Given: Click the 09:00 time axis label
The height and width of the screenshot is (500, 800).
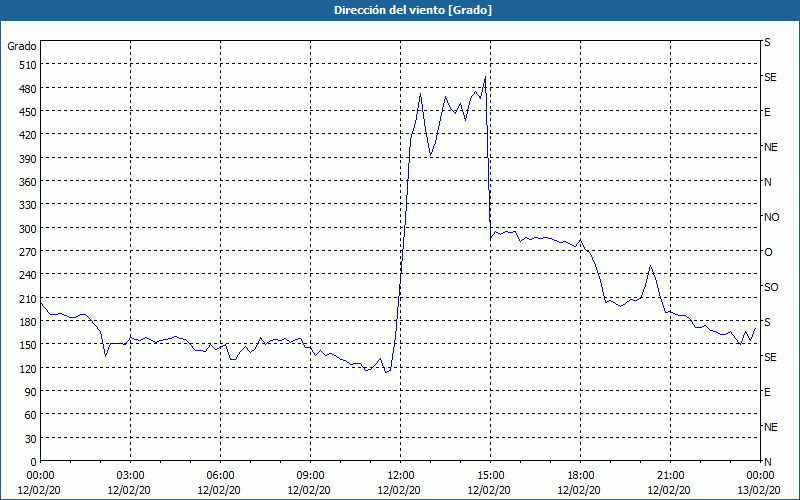Looking at the screenshot, I should pyautogui.click(x=311, y=476).
